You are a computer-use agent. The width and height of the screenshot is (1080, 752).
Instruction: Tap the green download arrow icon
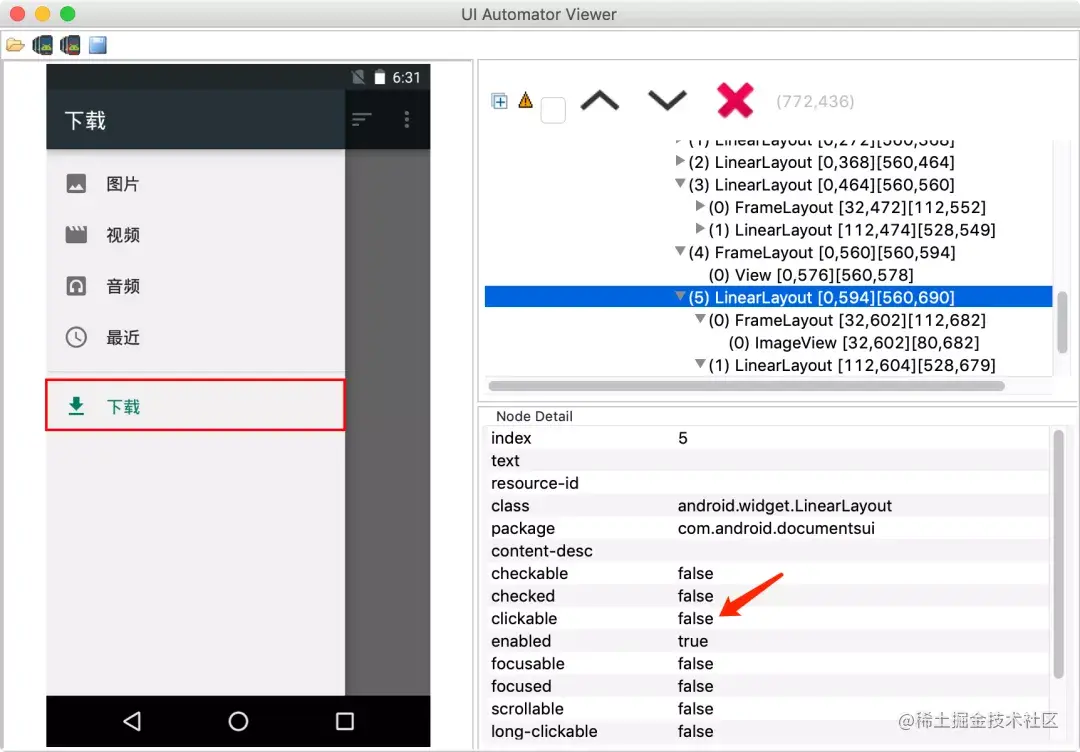(x=76, y=406)
